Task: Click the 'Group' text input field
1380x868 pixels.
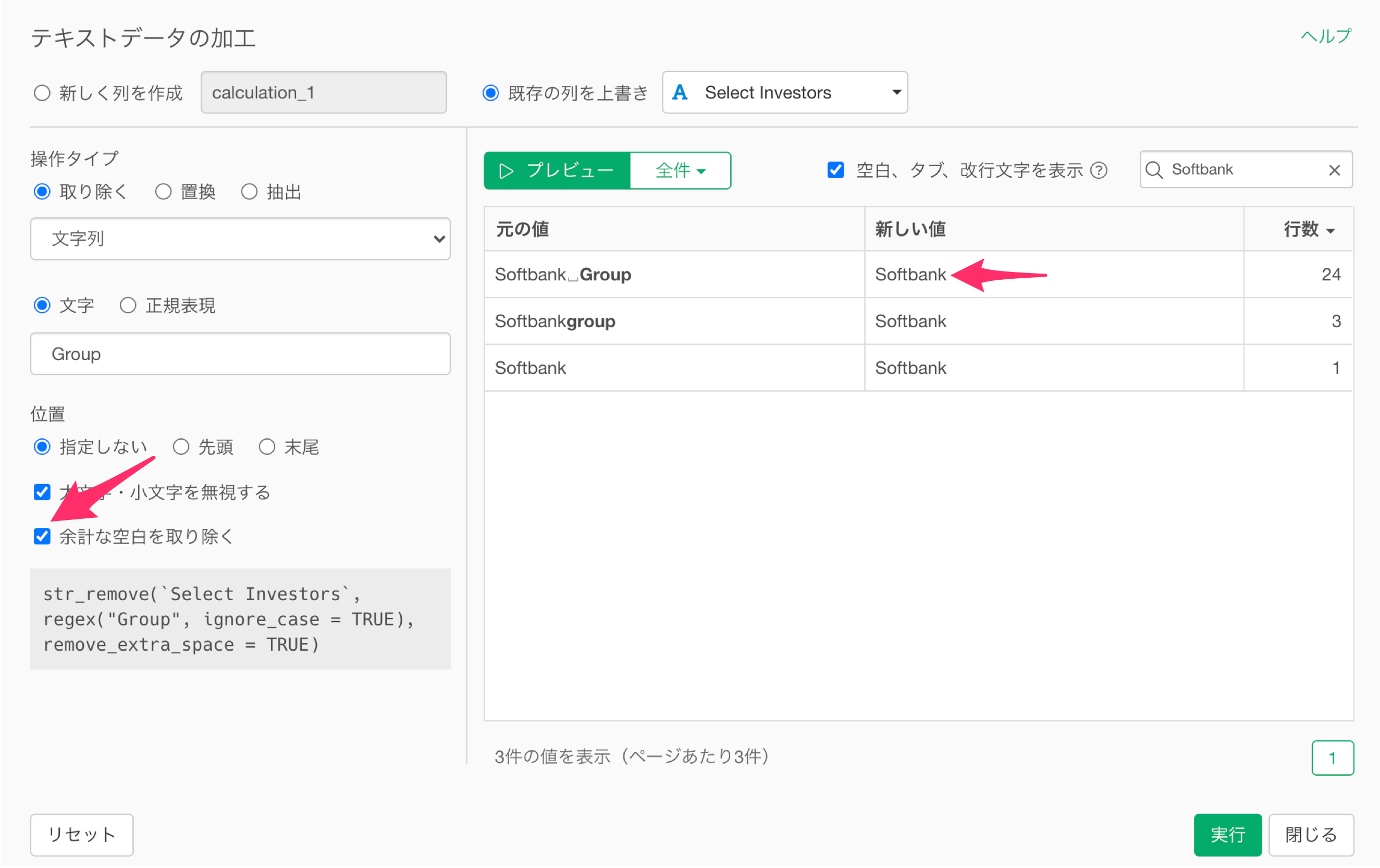Action: [x=240, y=353]
